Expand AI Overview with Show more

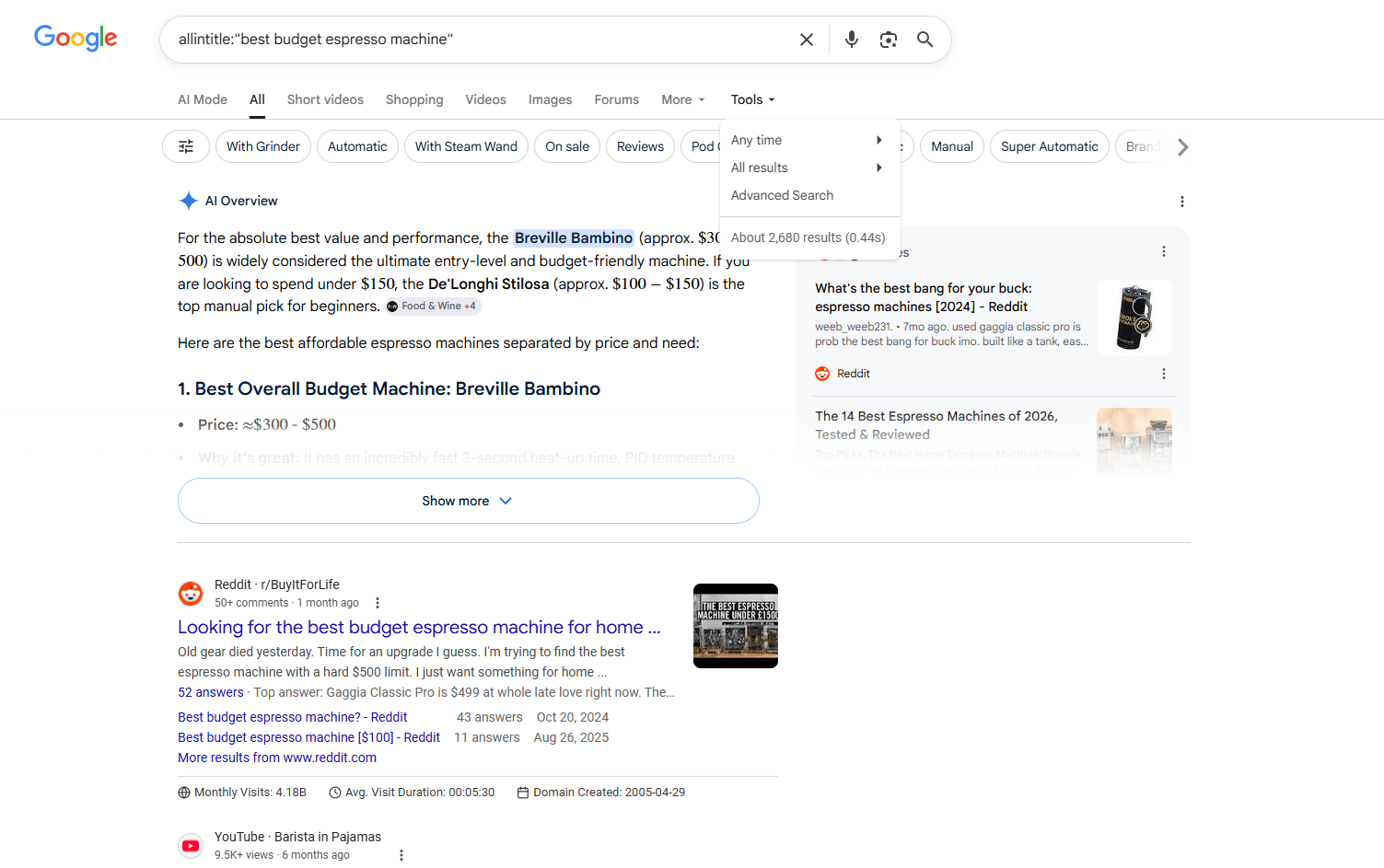[468, 501]
